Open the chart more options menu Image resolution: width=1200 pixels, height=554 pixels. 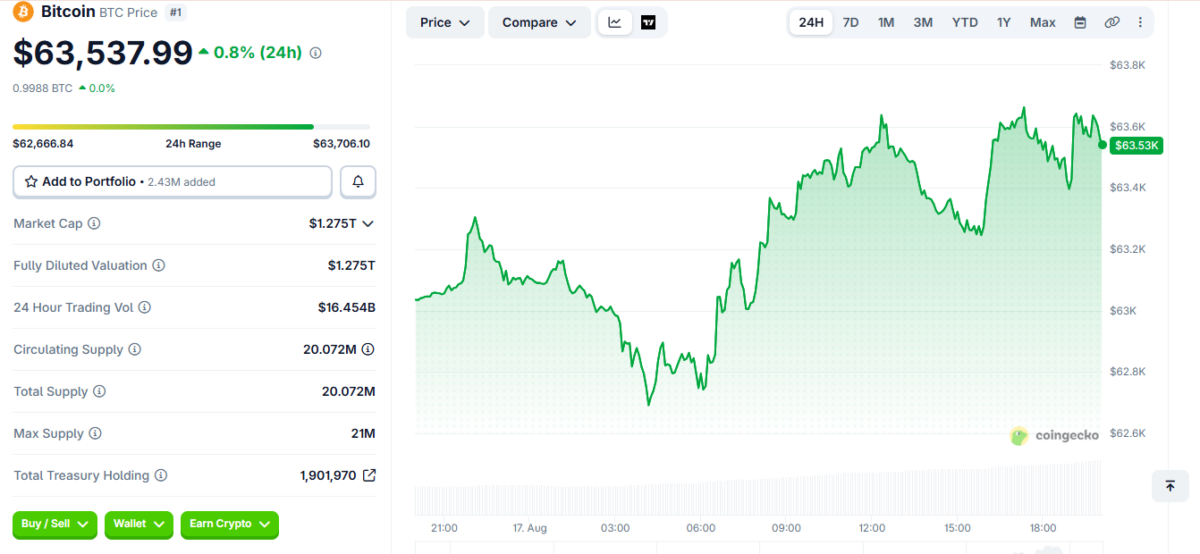(1141, 22)
